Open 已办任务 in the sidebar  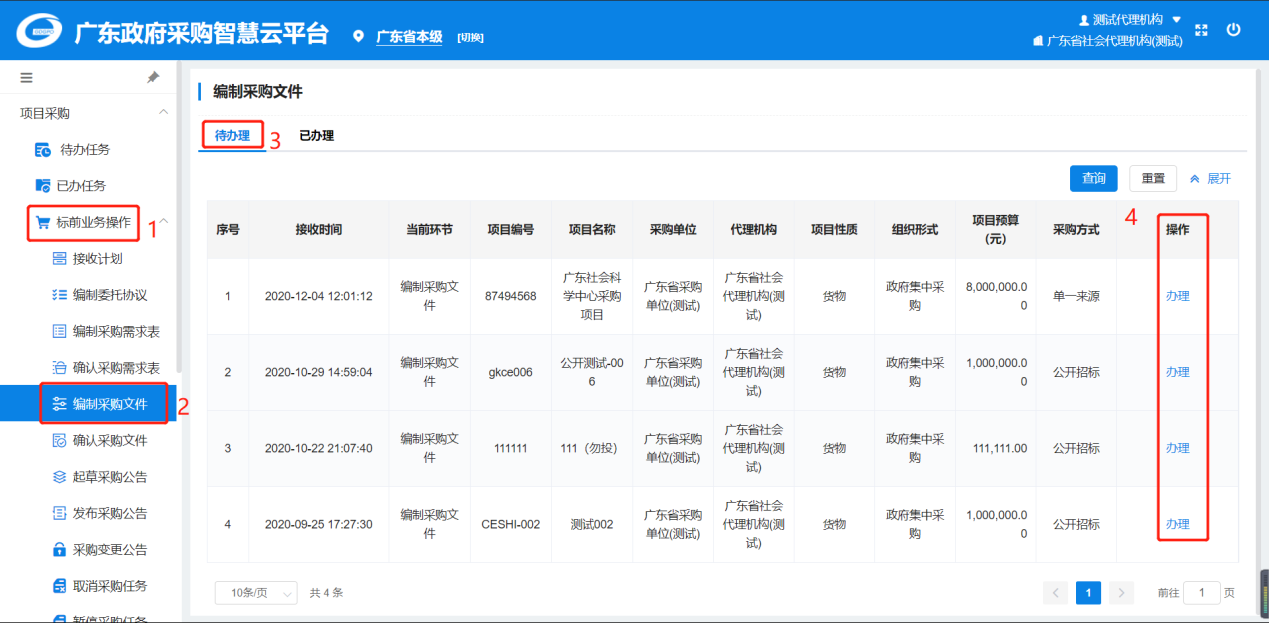(x=82, y=186)
